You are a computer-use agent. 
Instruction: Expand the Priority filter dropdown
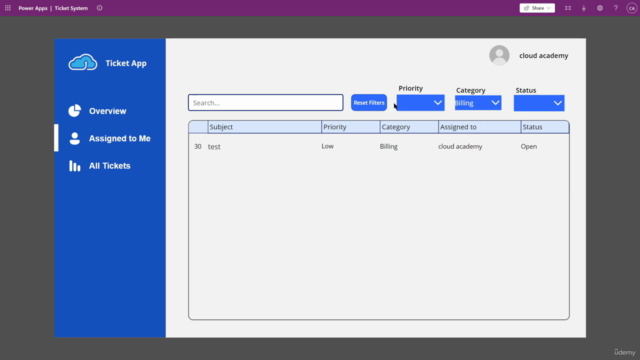(x=420, y=102)
